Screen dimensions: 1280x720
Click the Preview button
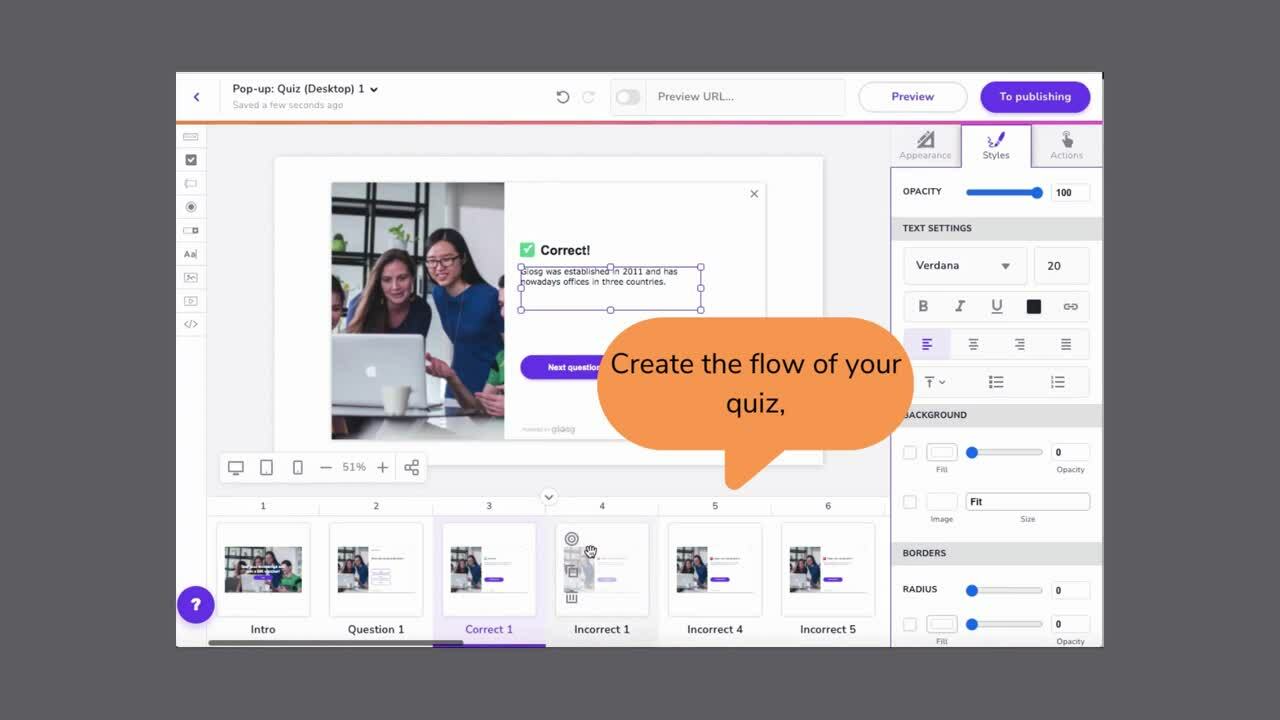912,97
